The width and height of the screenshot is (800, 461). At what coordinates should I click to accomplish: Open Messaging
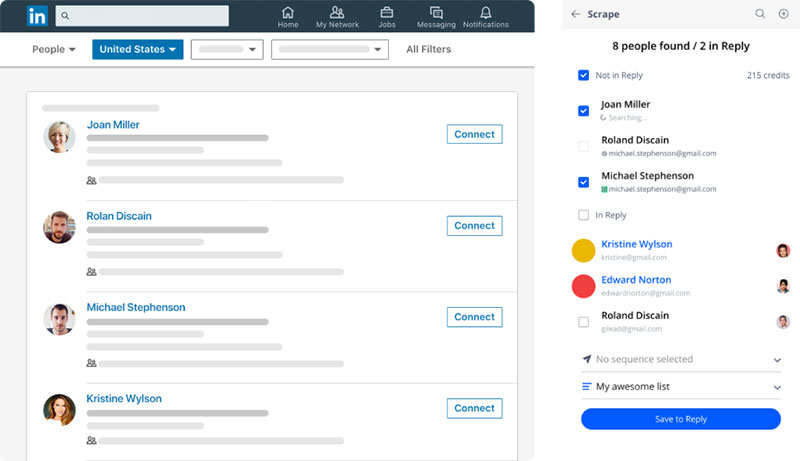coord(436,17)
